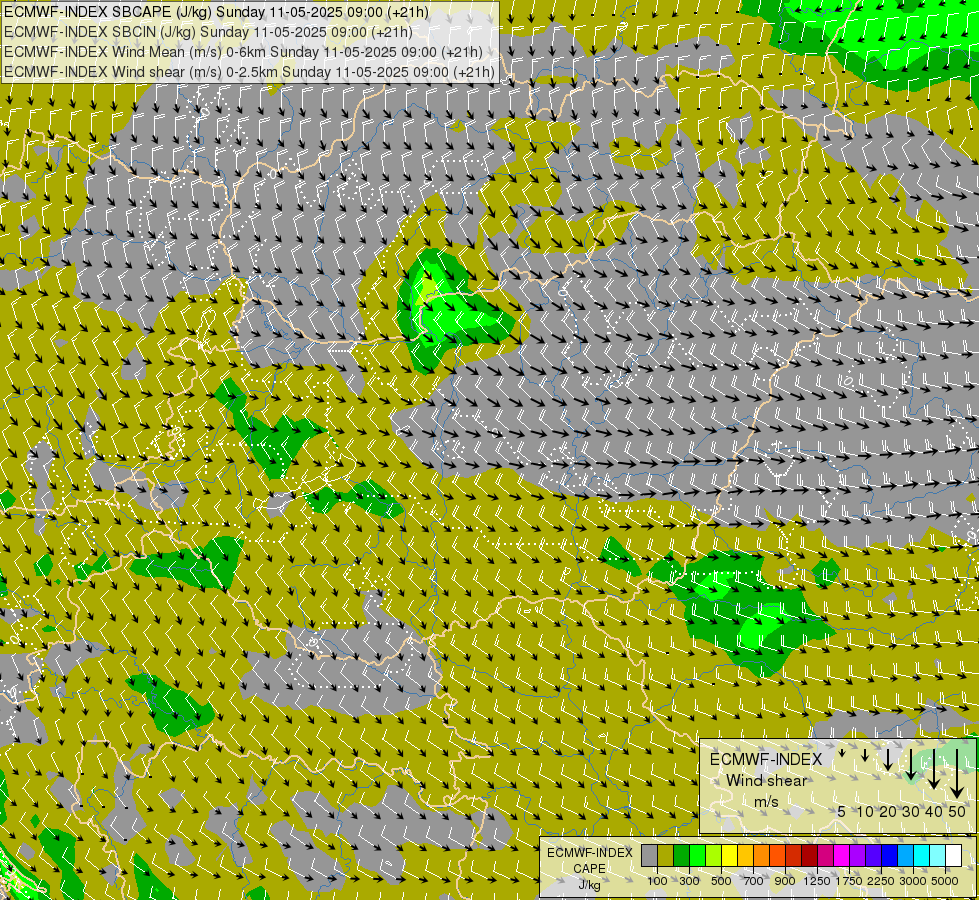The image size is (979, 900).
Task: Click the '40' label under wind shear arrows
Action: pos(933,811)
